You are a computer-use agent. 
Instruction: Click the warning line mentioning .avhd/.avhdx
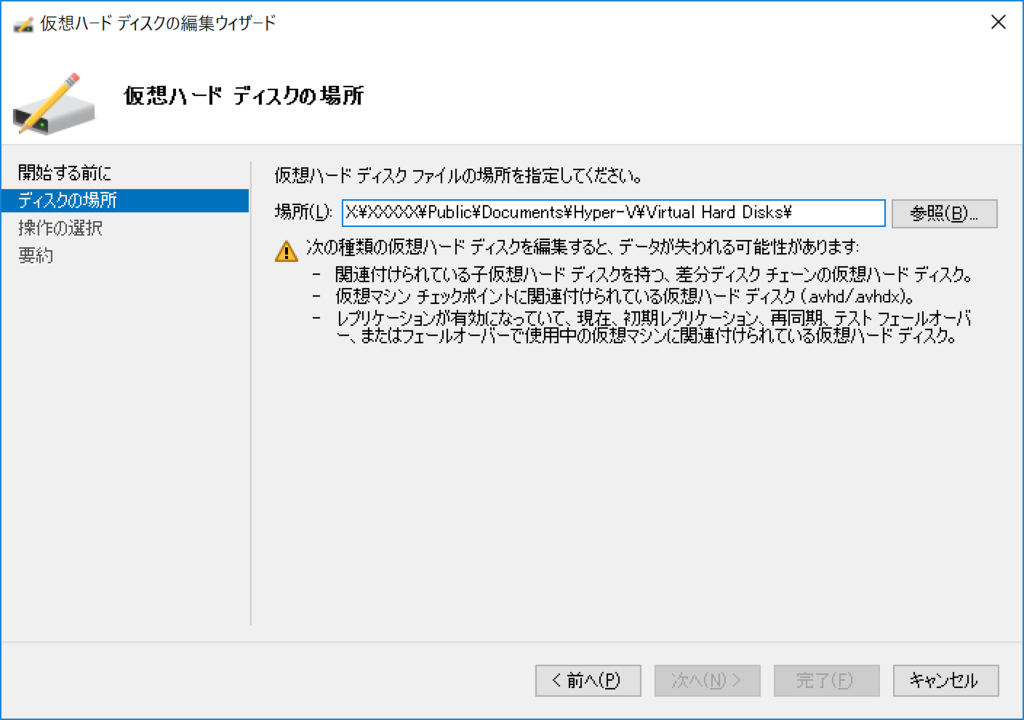pyautogui.click(x=624, y=297)
